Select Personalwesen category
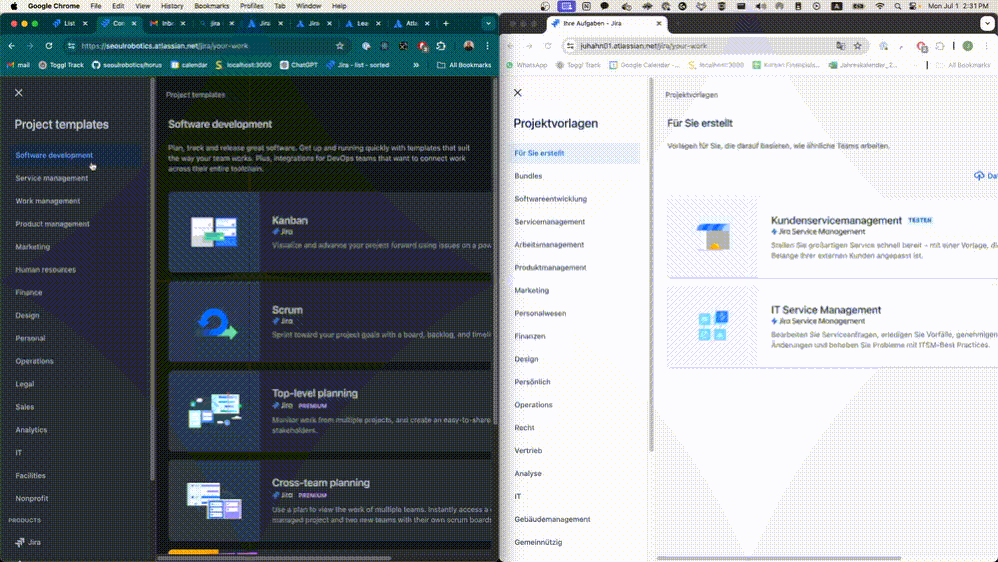This screenshot has width=998, height=562. (x=540, y=313)
